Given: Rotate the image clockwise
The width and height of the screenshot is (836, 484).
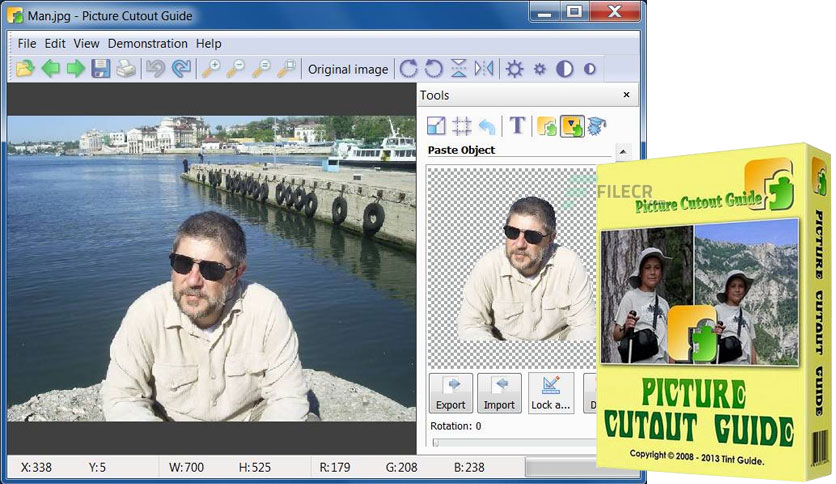Looking at the screenshot, I should click(408, 69).
